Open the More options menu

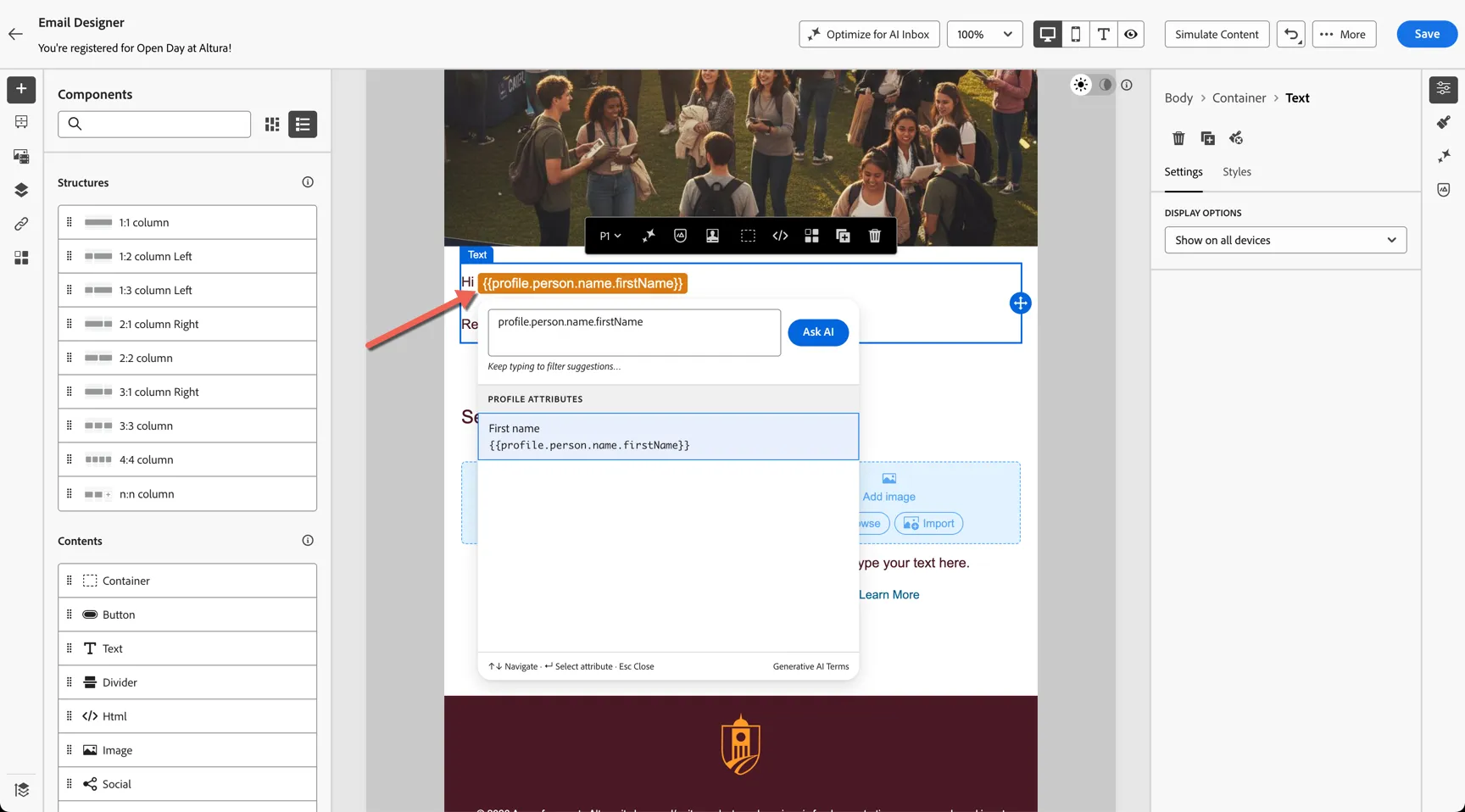coord(1344,34)
